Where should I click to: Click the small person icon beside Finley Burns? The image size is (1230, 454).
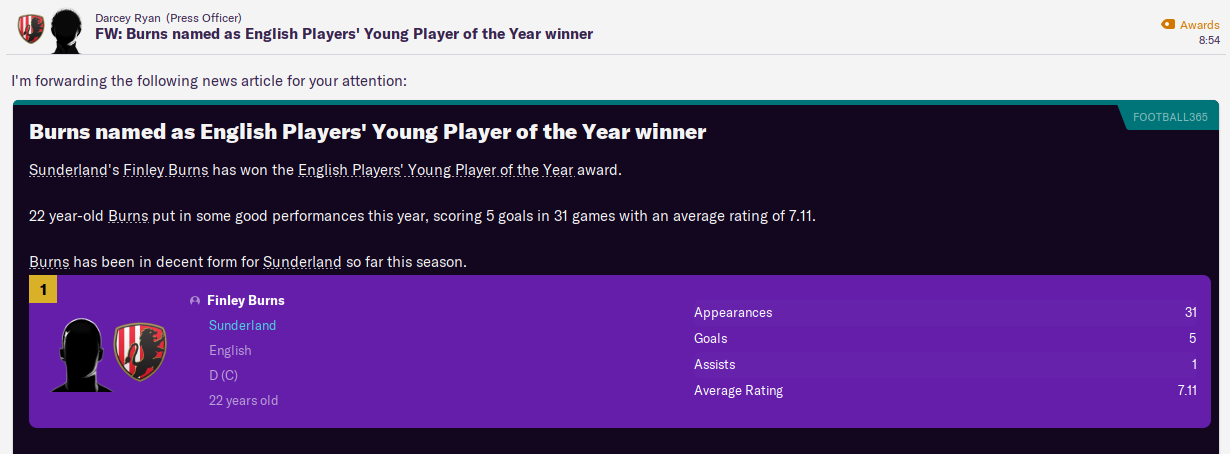point(195,301)
